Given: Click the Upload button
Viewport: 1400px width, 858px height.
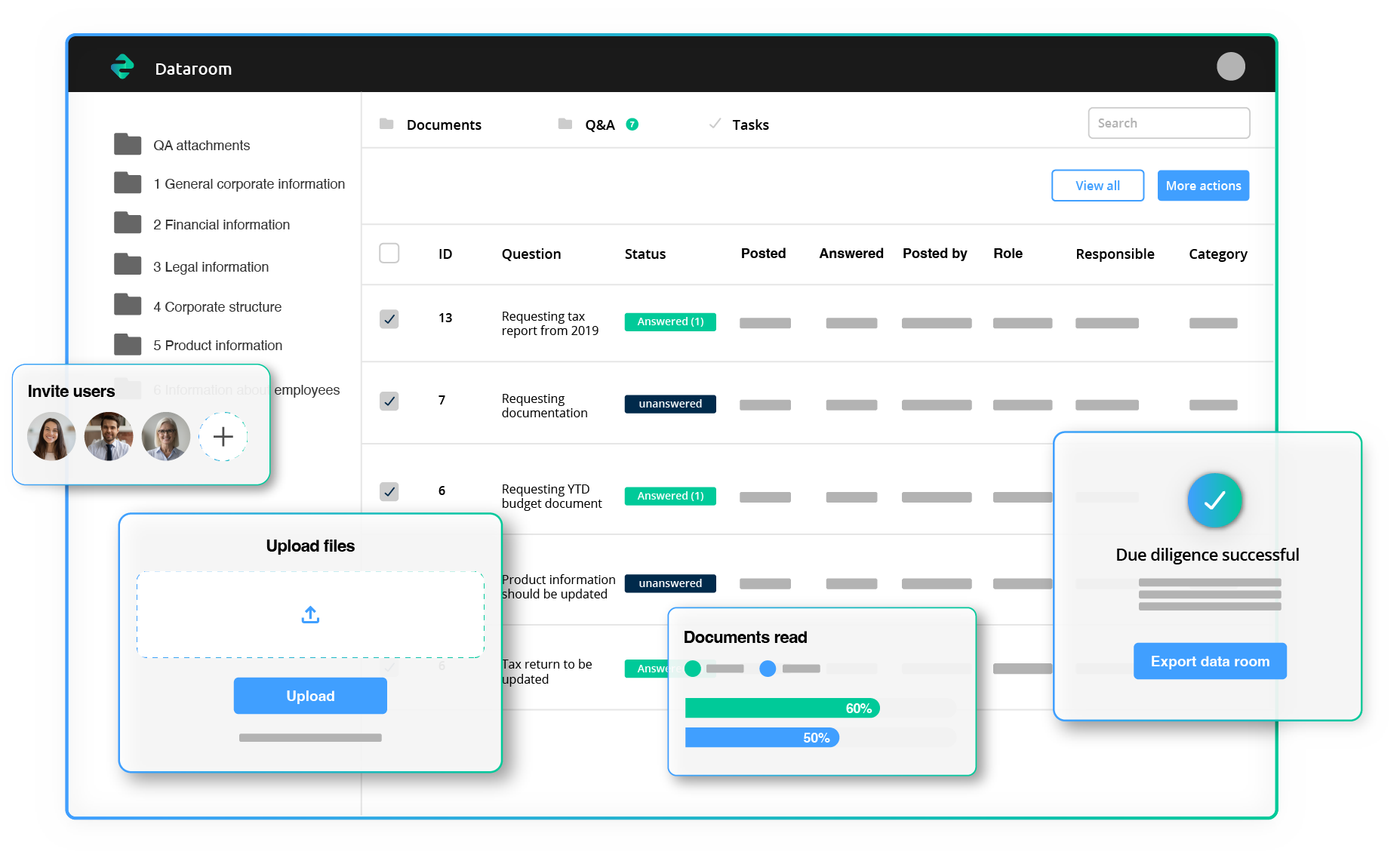Looking at the screenshot, I should coord(310,696).
